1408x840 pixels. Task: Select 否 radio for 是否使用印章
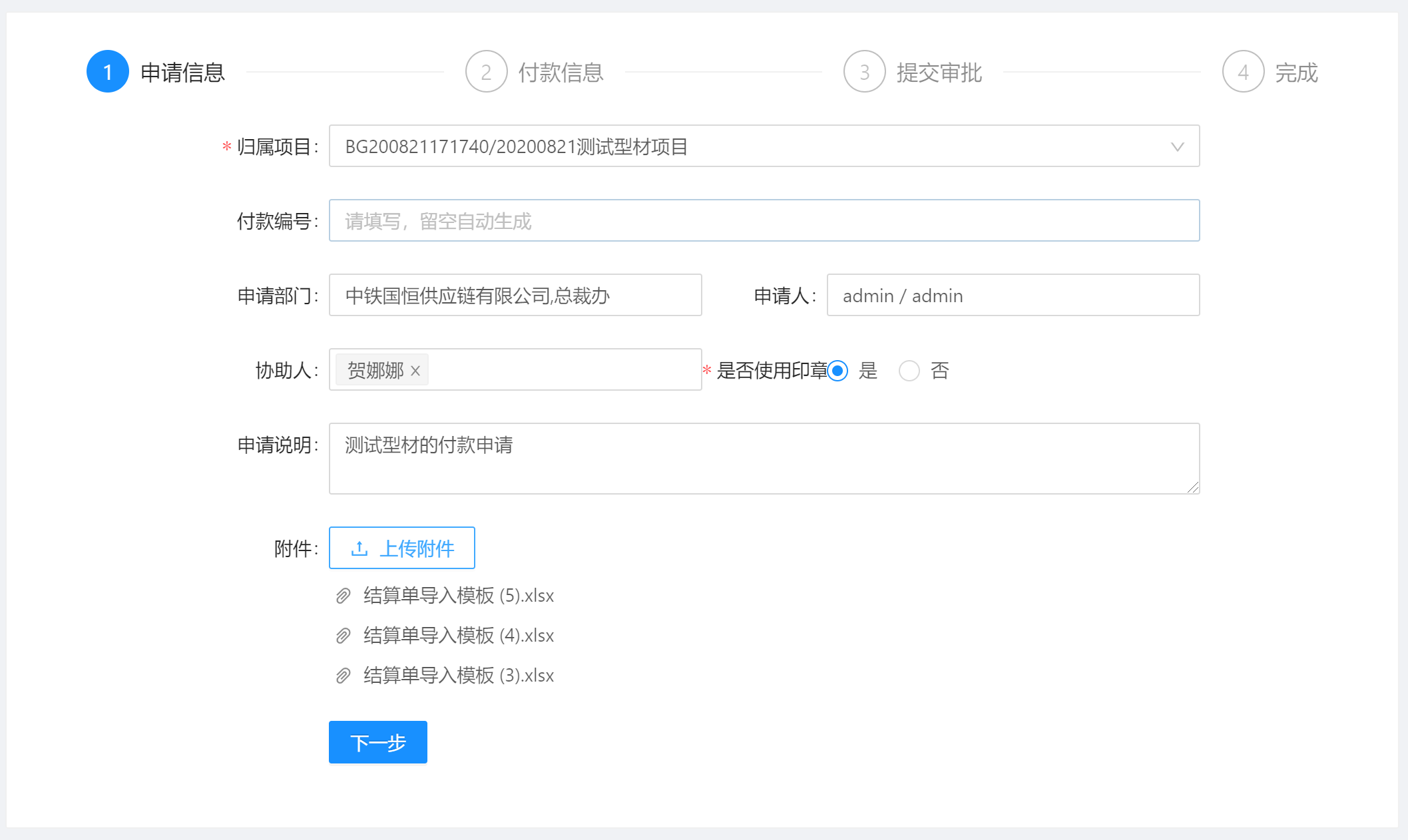(909, 371)
